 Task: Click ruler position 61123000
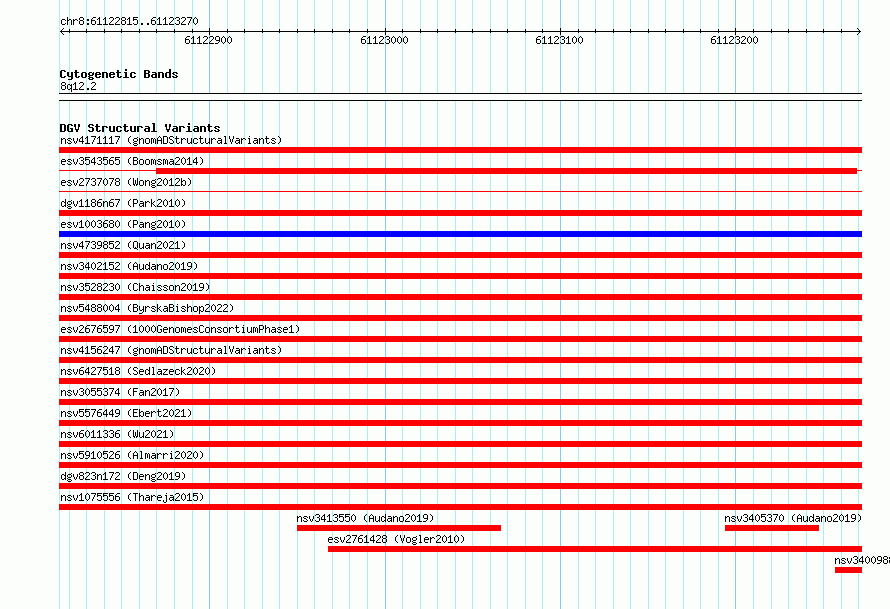[x=384, y=40]
